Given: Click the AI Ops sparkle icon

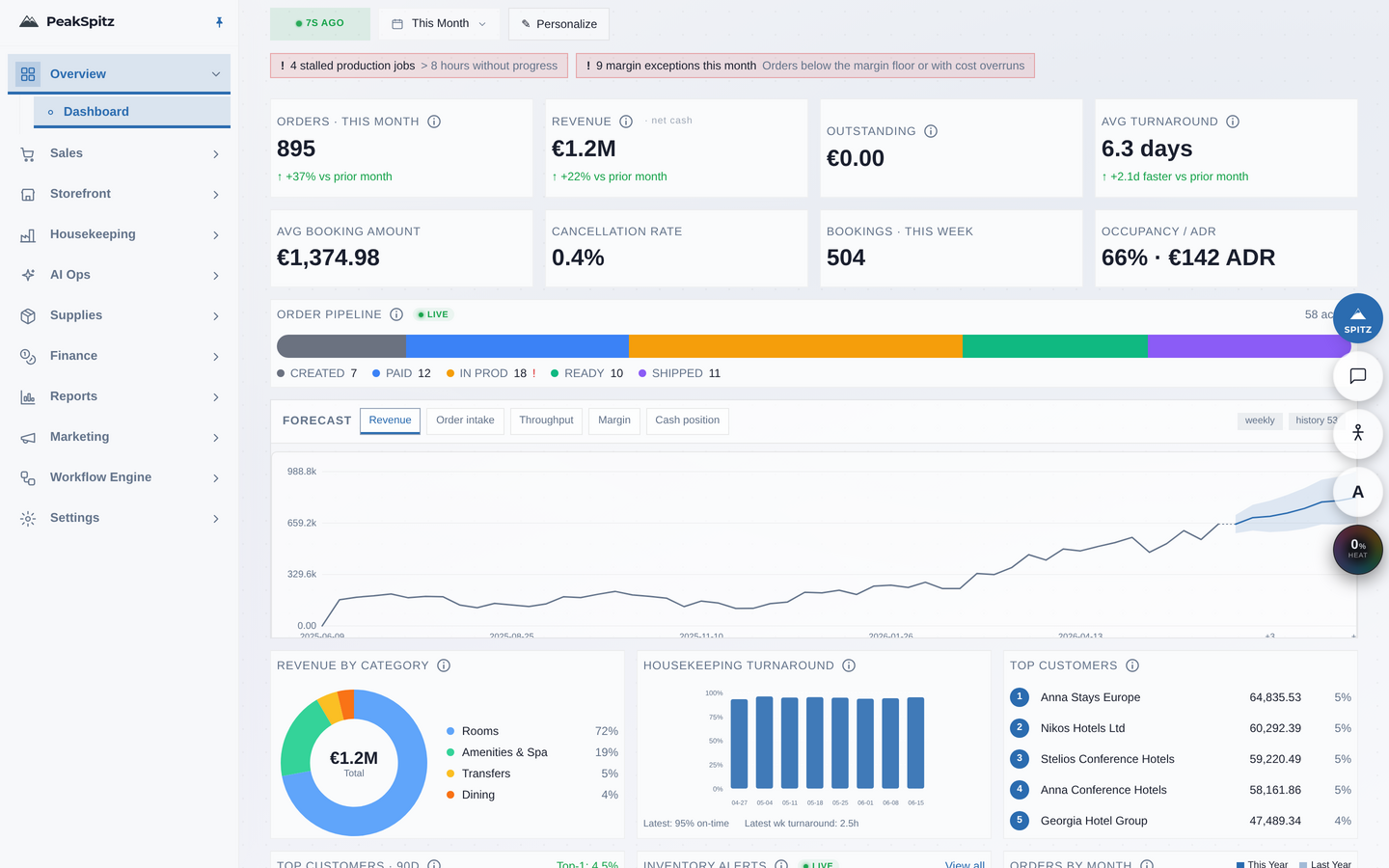Looking at the screenshot, I should point(28,276).
